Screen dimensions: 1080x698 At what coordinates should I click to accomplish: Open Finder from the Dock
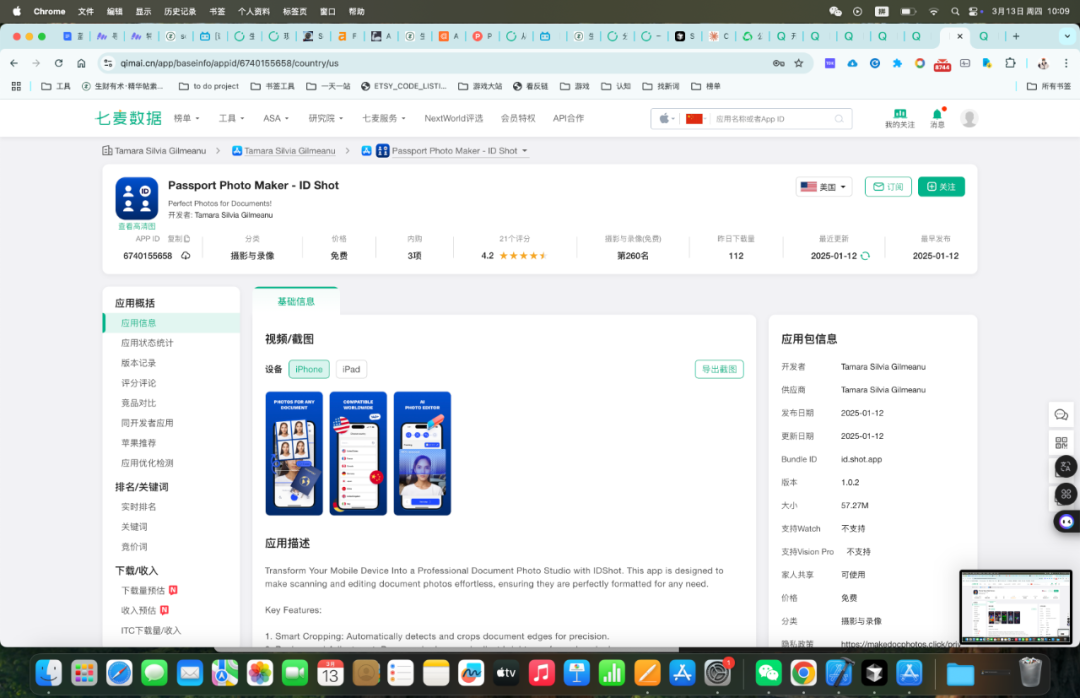(49, 673)
